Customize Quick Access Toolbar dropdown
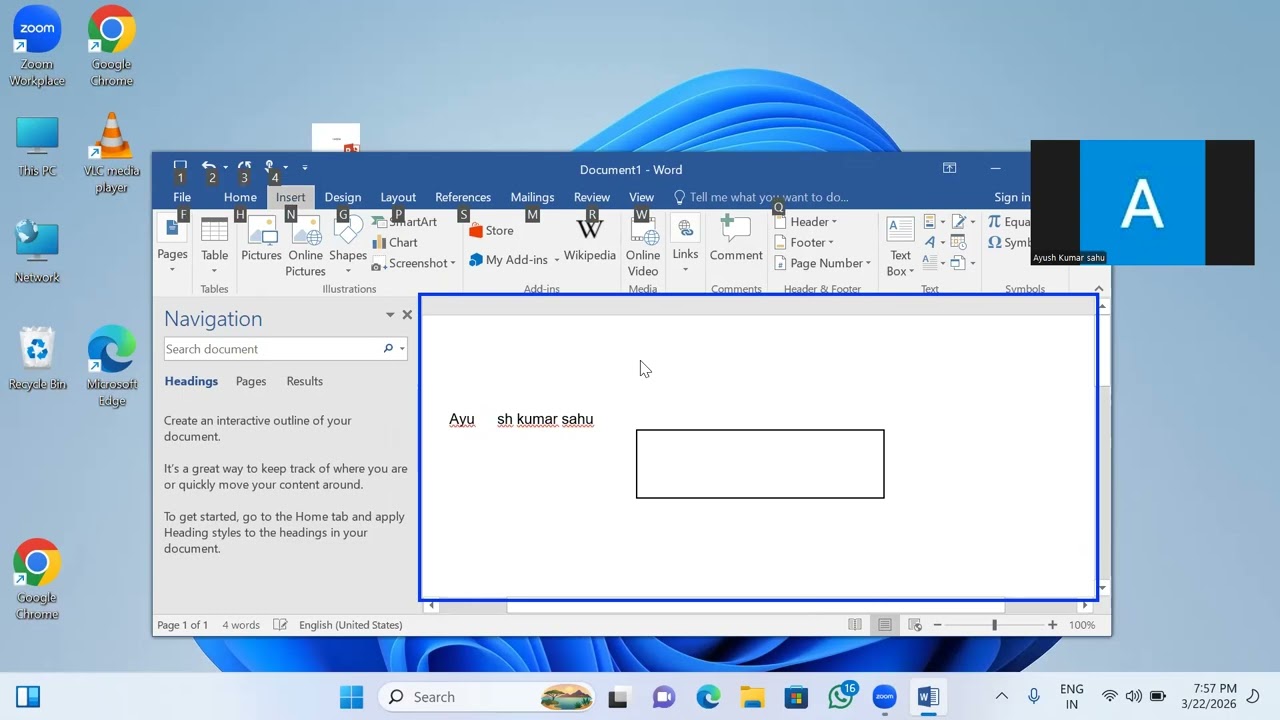Image resolution: width=1280 pixels, height=720 pixels. (305, 167)
